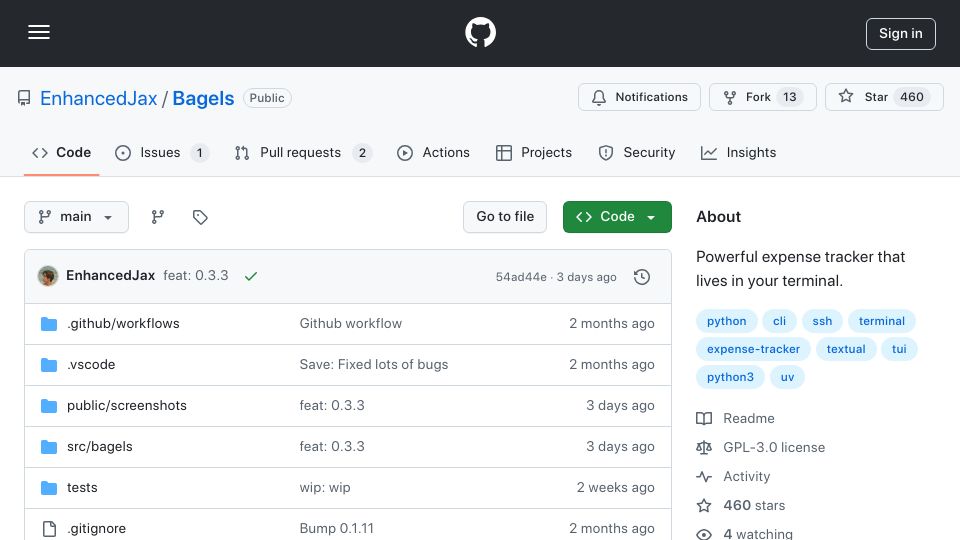
Task: Open commit author EnhancedJax link
Action: point(110,276)
